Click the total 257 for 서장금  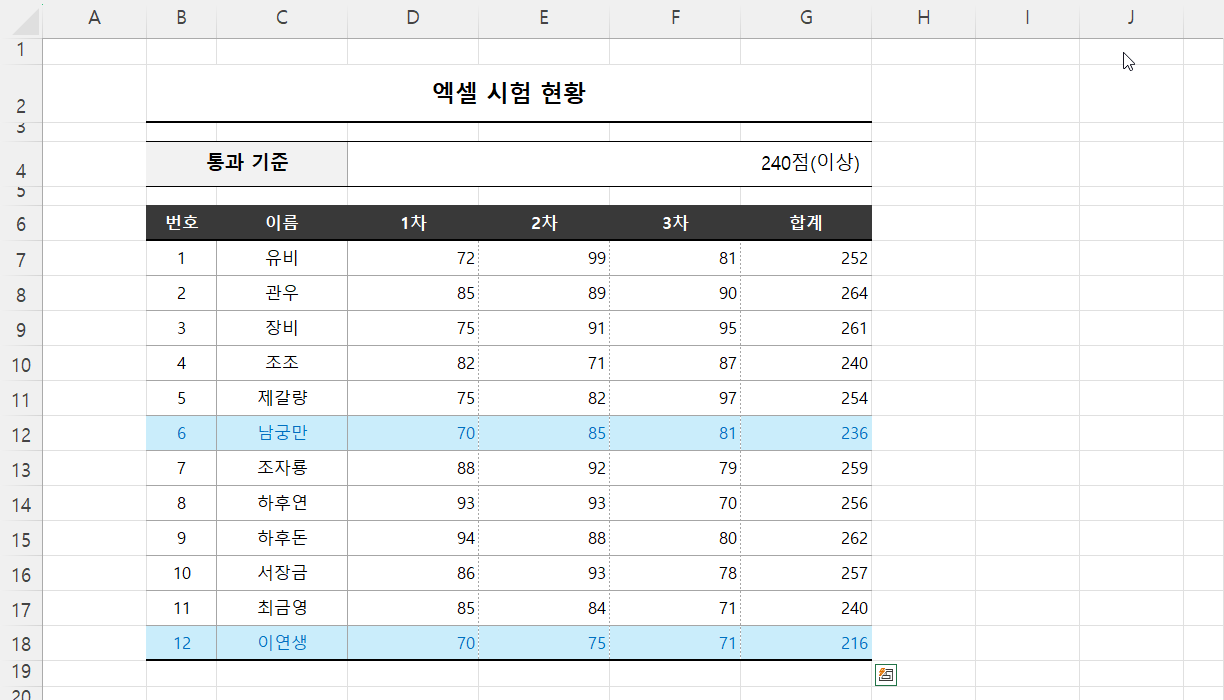(x=806, y=573)
